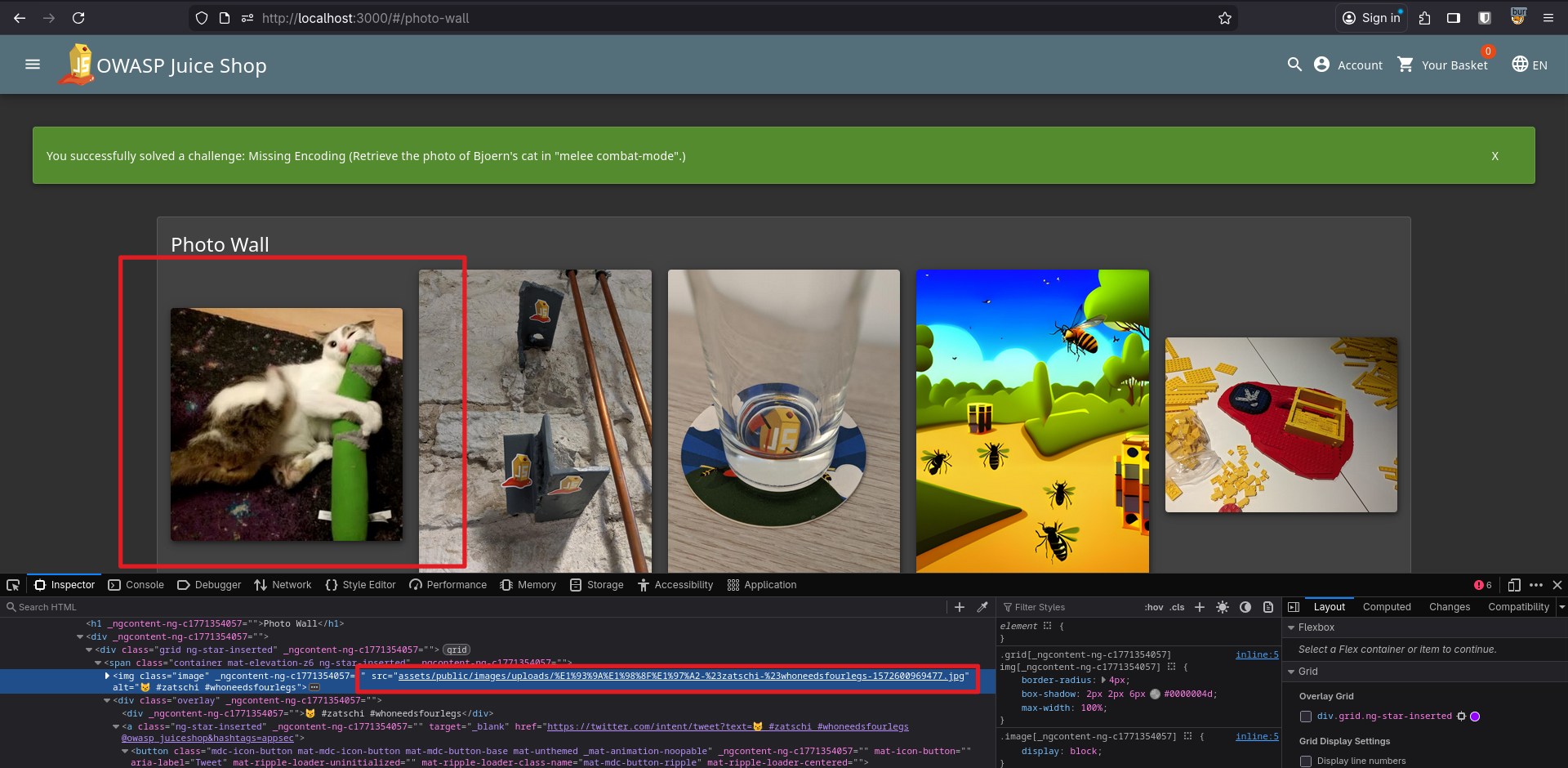
Task: Click the search magnifier icon in header
Action: pos(1294,65)
